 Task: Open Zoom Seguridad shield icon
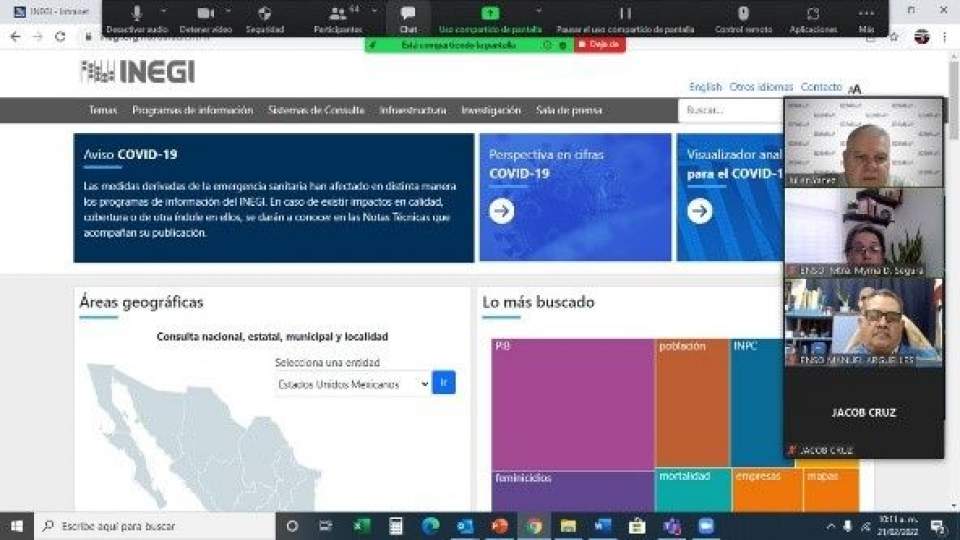[264, 13]
